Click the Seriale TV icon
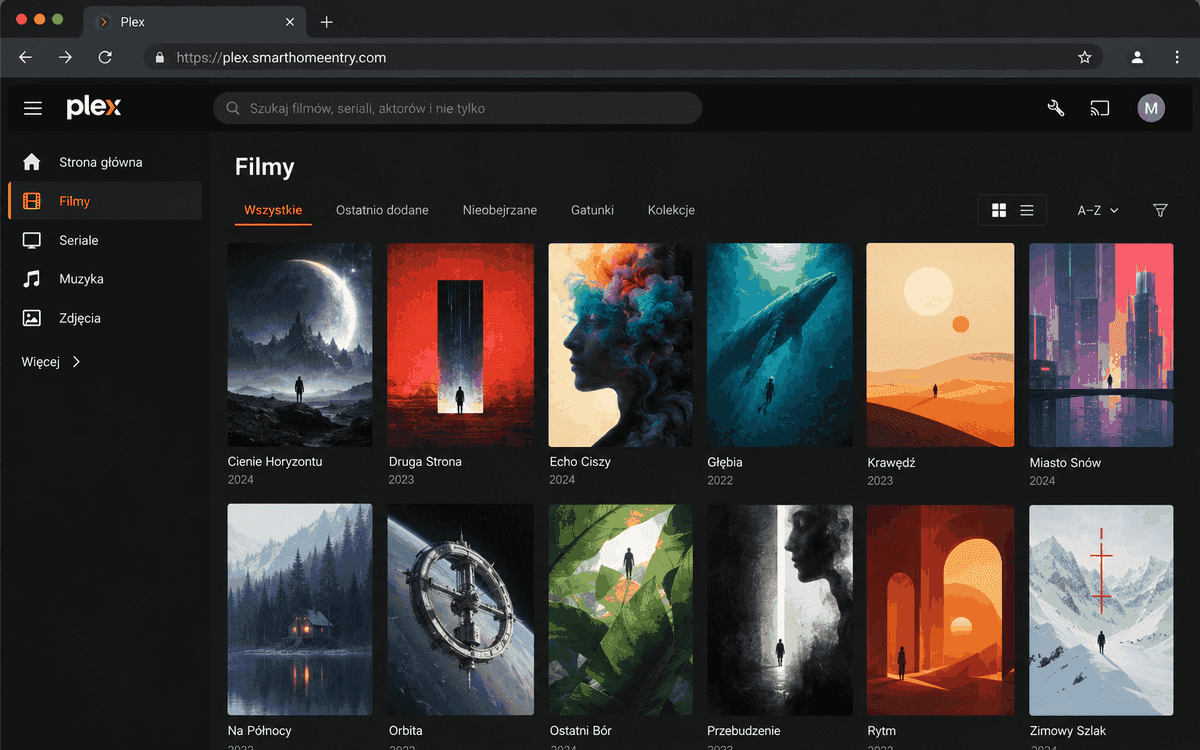Image resolution: width=1200 pixels, height=750 pixels. (32, 240)
